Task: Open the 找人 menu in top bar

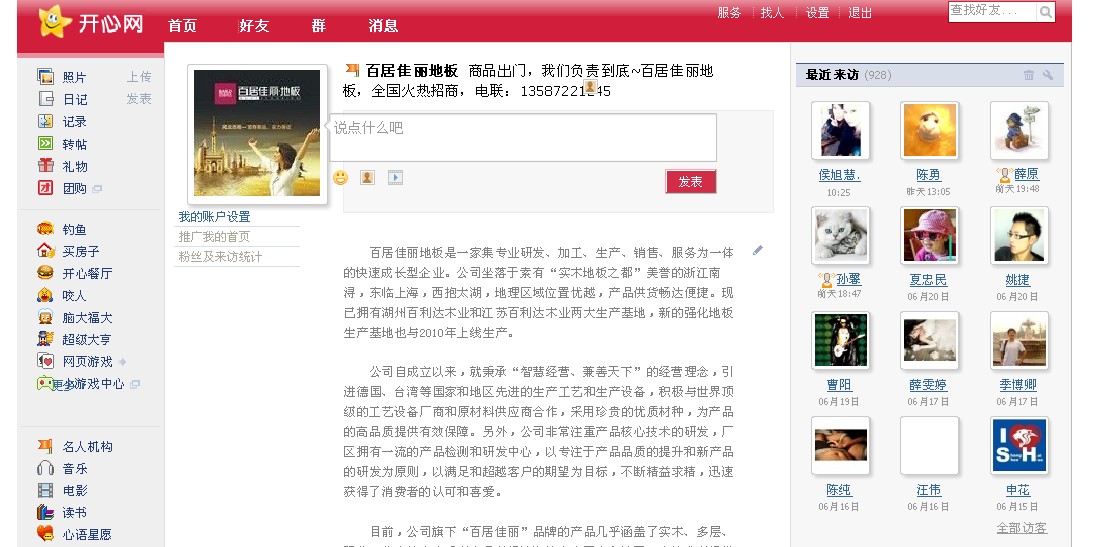Action: pos(772,13)
